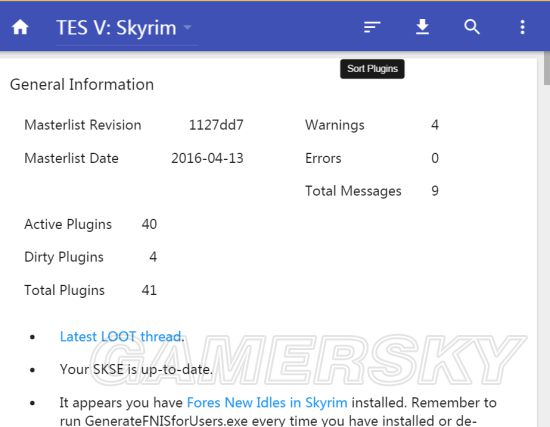The height and width of the screenshot is (427, 550).
Task: Open Fores New Idles in Skyrim link
Action: click(x=267, y=402)
